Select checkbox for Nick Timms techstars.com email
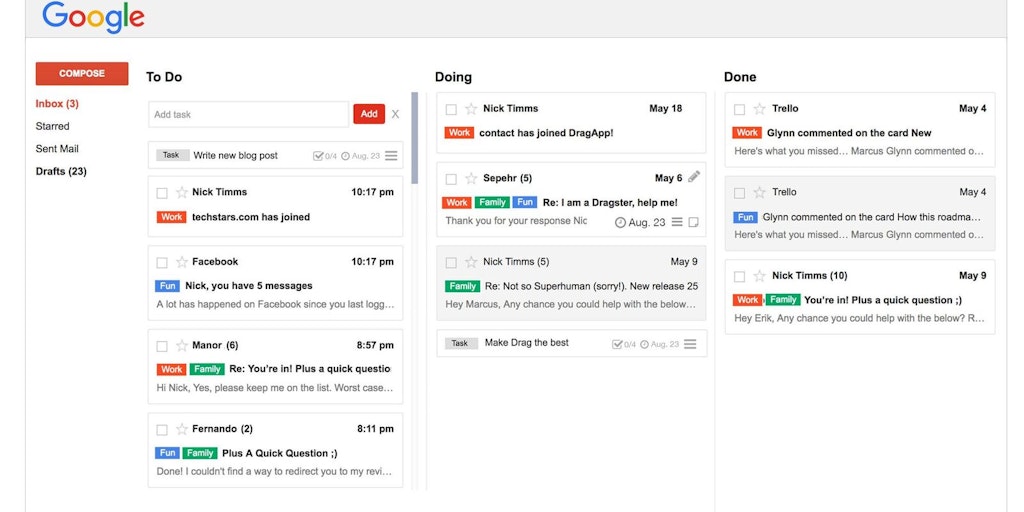The image size is (1024, 512). [x=162, y=193]
